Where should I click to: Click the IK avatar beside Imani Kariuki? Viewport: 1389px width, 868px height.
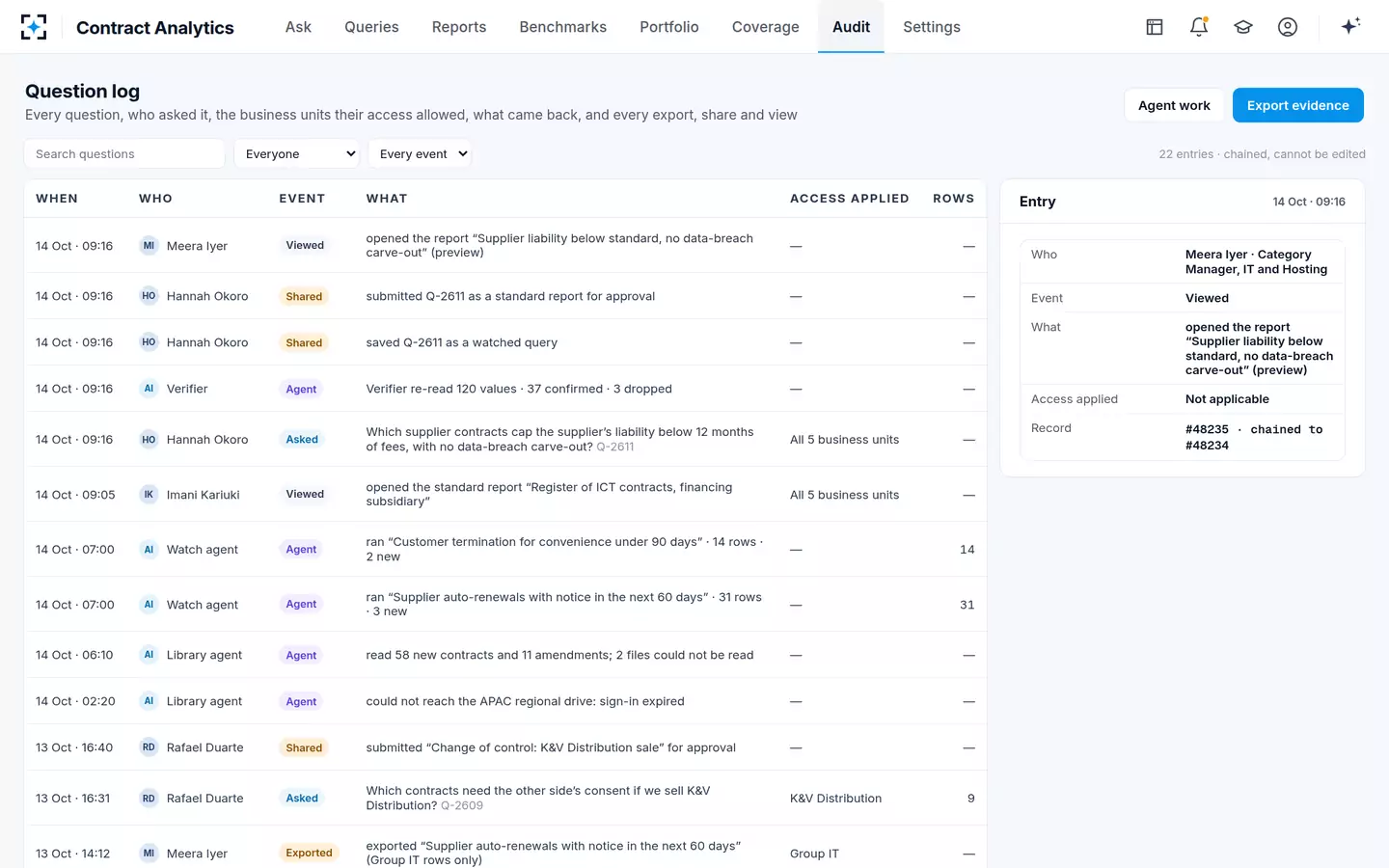[149, 495]
